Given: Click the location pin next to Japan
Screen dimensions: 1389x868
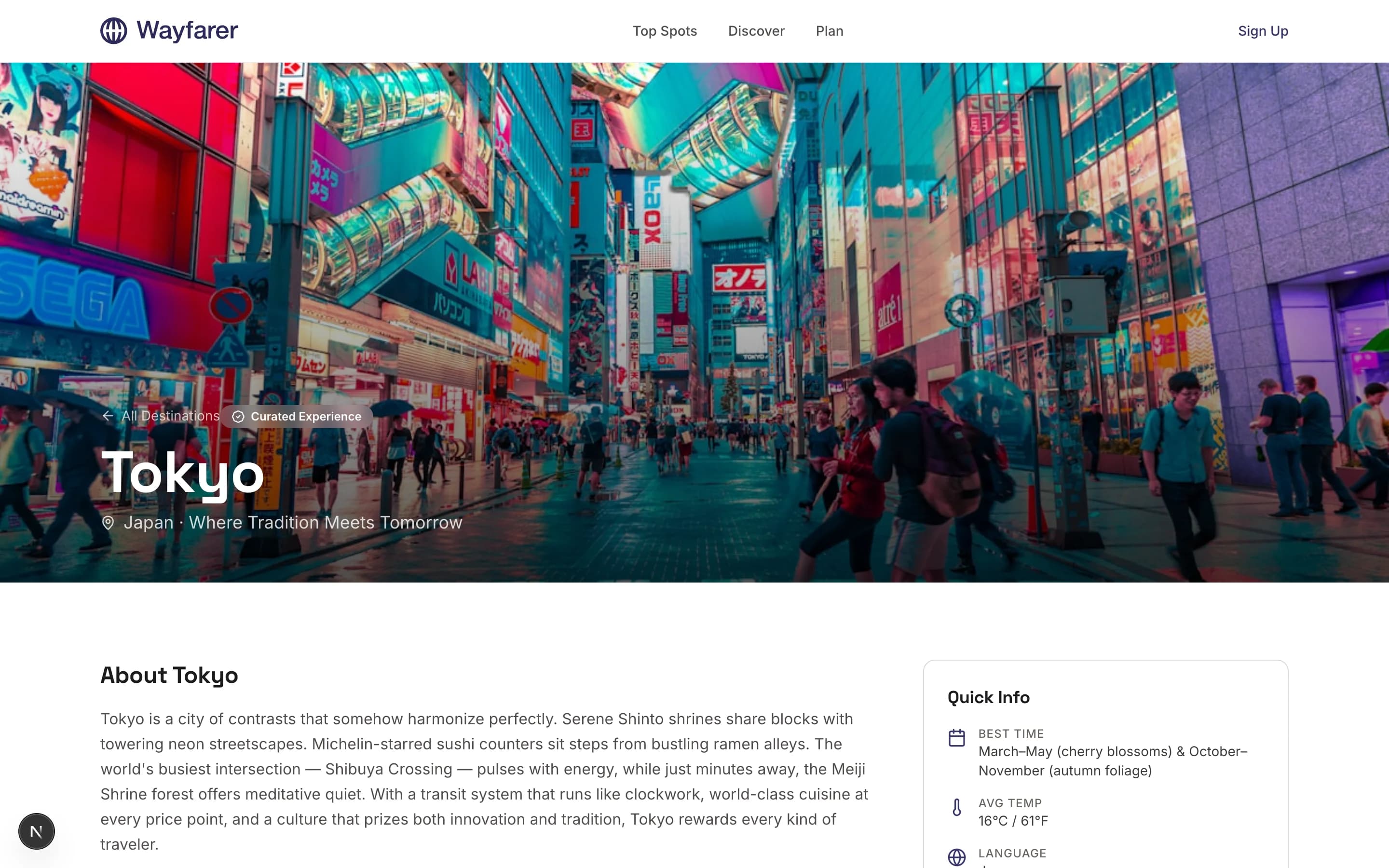Looking at the screenshot, I should (x=108, y=523).
